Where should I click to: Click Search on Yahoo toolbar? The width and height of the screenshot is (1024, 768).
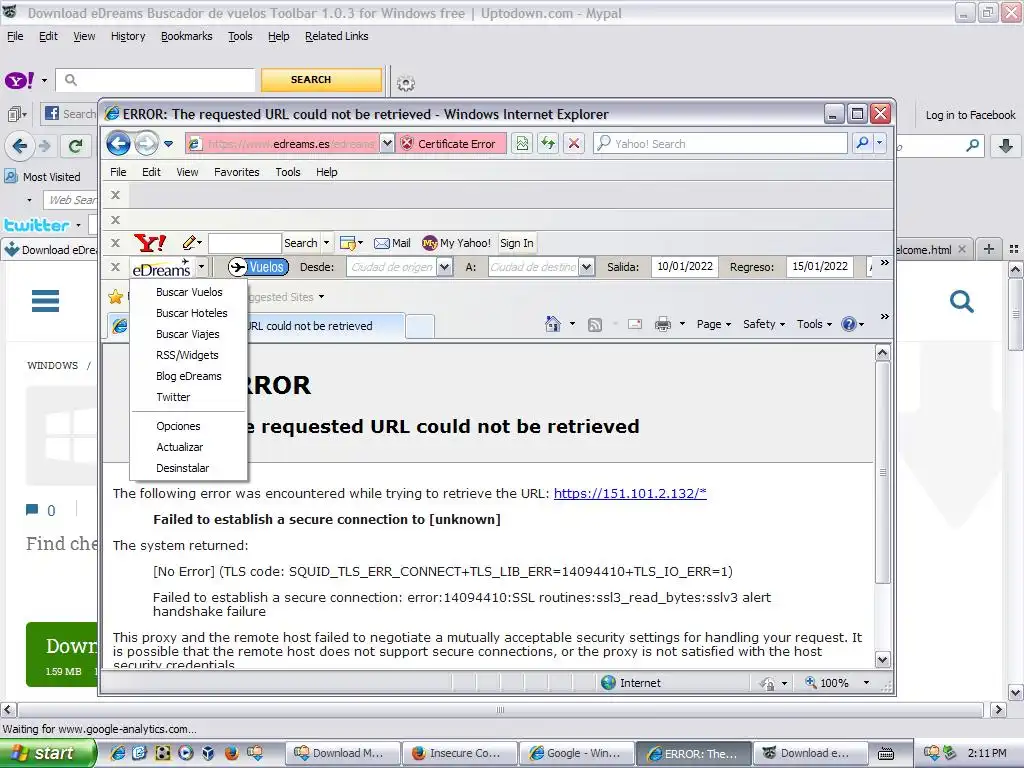[x=300, y=243]
